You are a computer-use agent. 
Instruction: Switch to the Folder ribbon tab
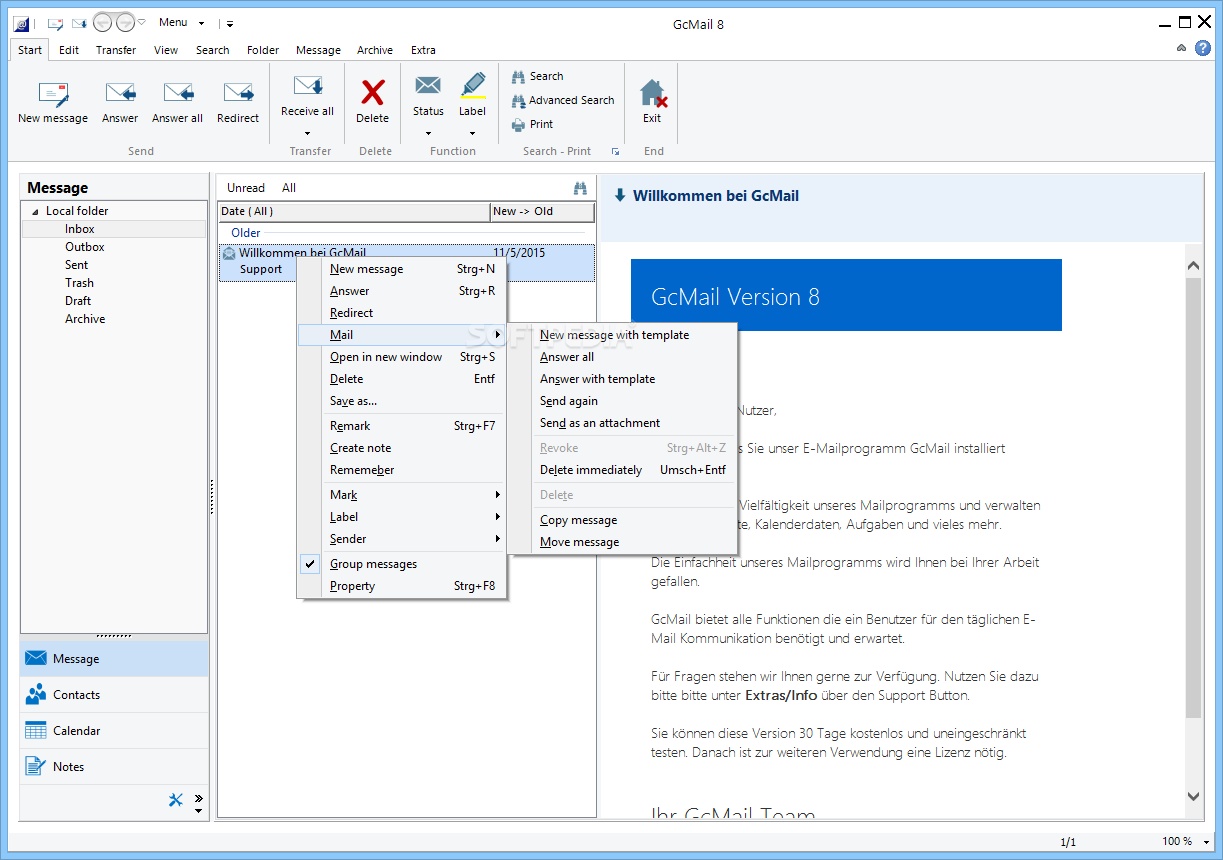click(x=263, y=50)
